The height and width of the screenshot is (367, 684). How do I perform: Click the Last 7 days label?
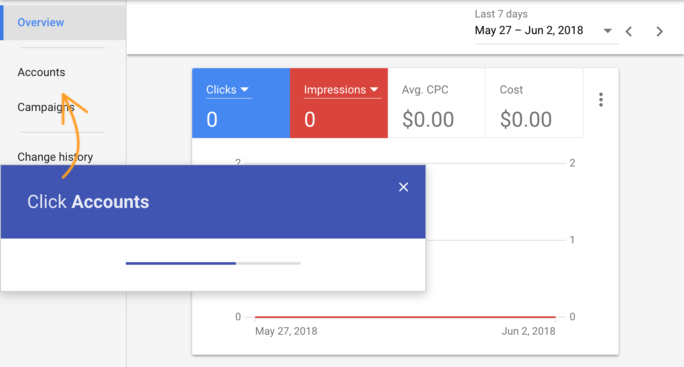501,14
